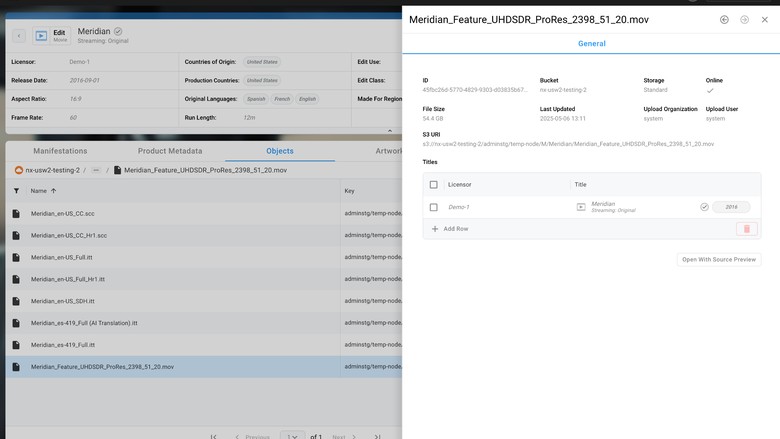Screen dimensions: 780x439
Task: Click the filter funnel icon beside Name column
Action: 16,191
